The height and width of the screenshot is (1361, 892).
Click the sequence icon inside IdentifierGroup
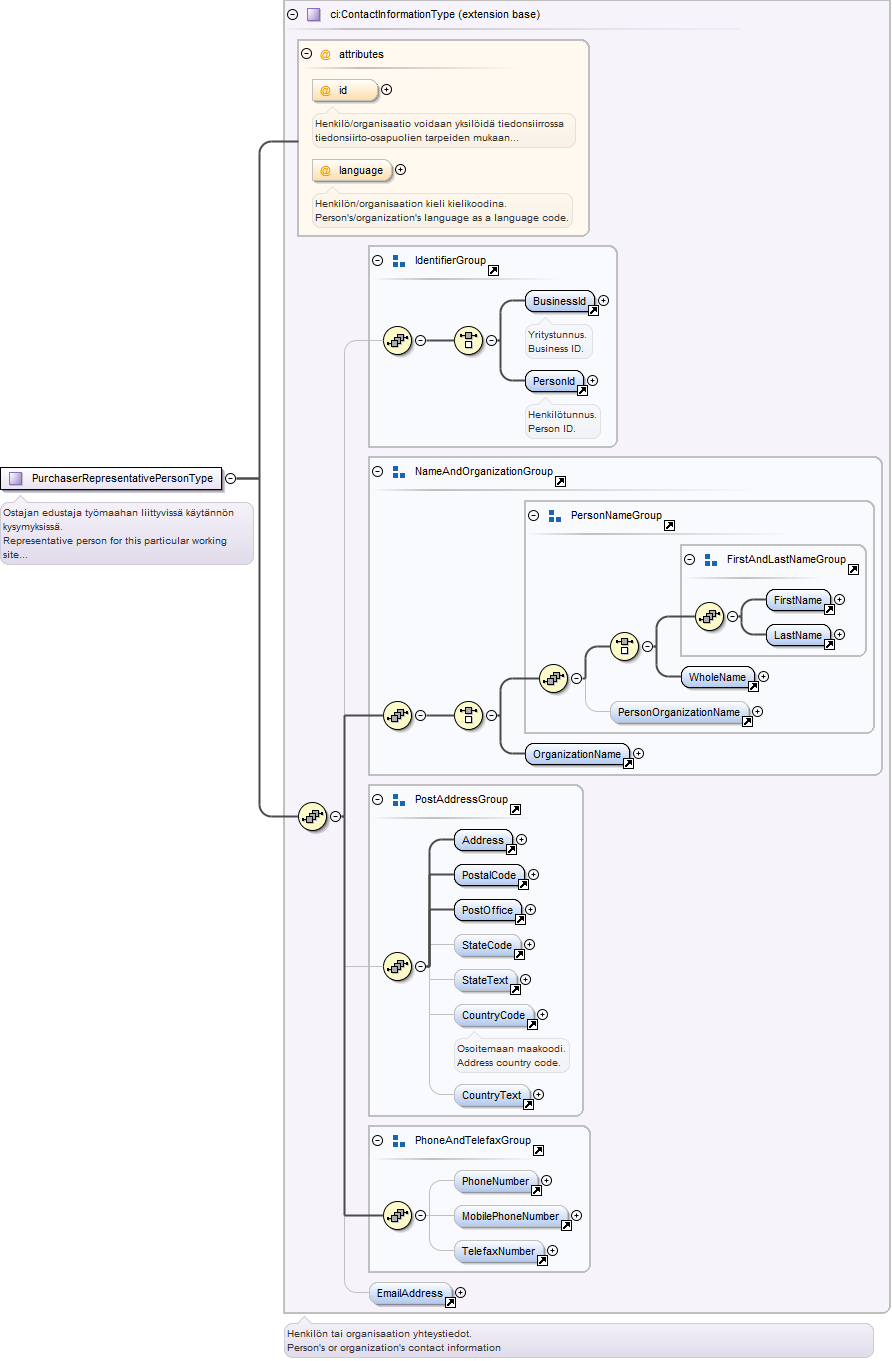(398, 340)
